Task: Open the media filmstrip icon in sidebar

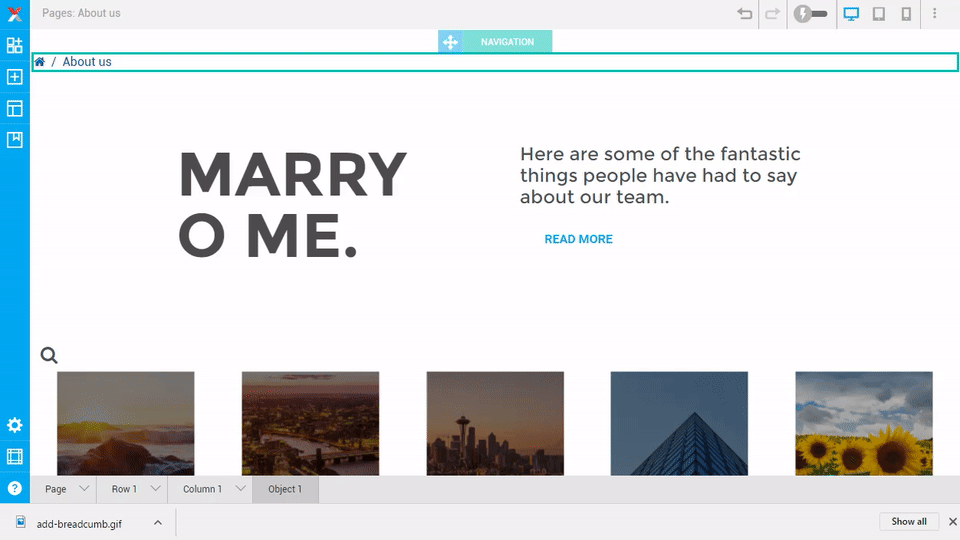Action: tap(15, 457)
